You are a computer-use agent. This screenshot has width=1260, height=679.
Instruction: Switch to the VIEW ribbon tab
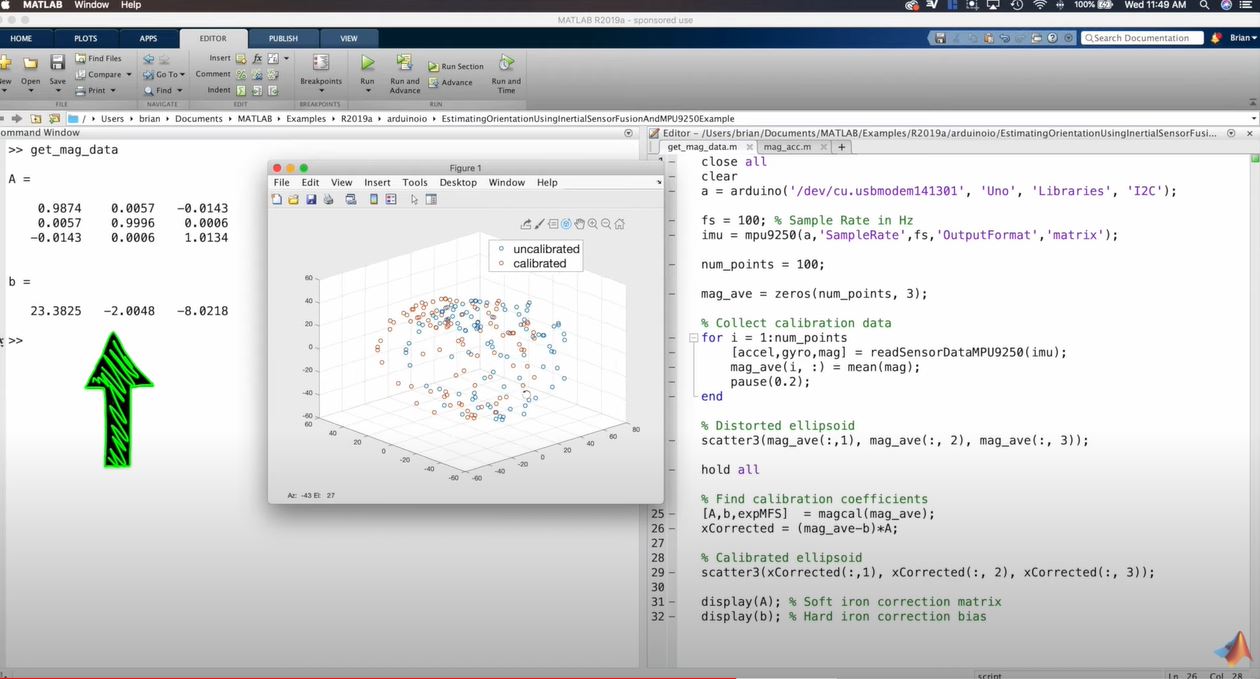click(x=348, y=39)
